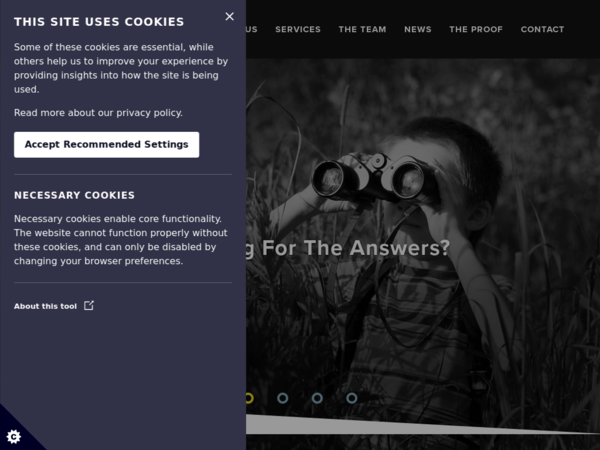Go to The Team page
This screenshot has height=450, width=600.
click(362, 29)
